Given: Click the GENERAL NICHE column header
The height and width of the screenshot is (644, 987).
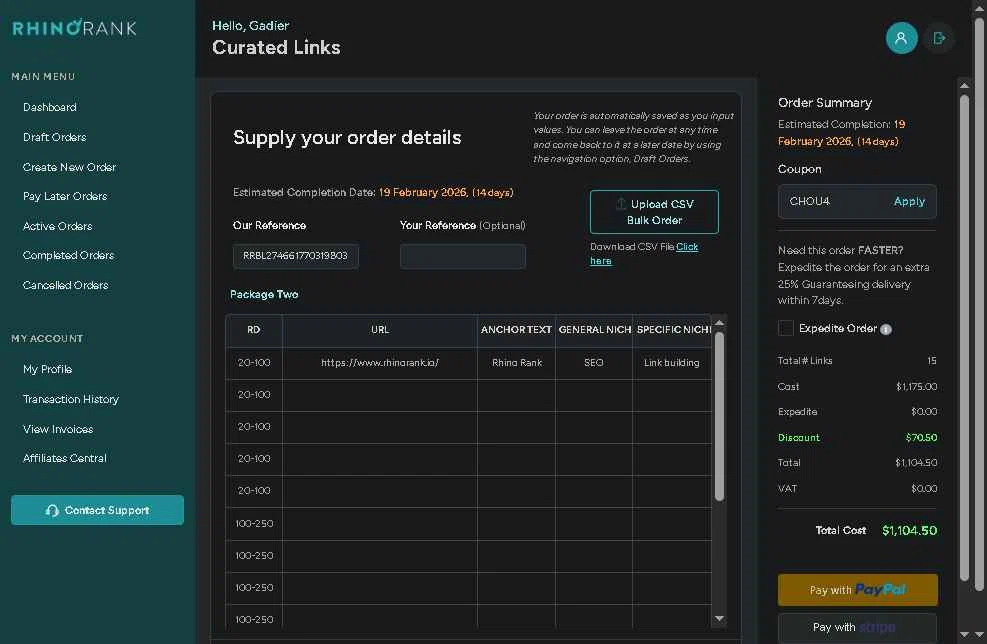Looking at the screenshot, I should (594, 330).
